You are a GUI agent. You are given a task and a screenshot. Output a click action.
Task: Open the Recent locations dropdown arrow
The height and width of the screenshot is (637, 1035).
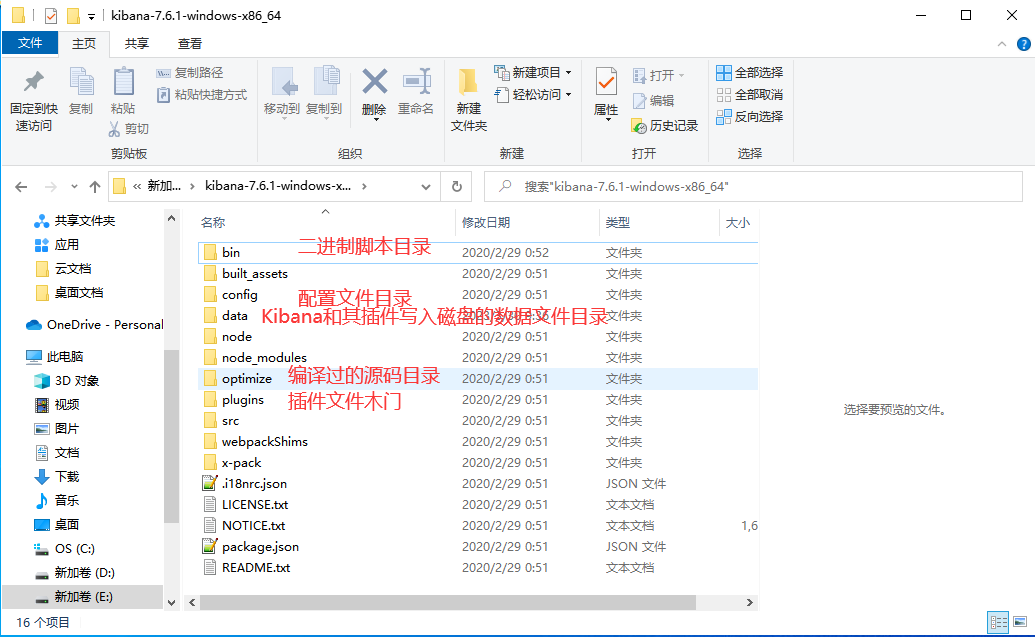click(x=75, y=187)
